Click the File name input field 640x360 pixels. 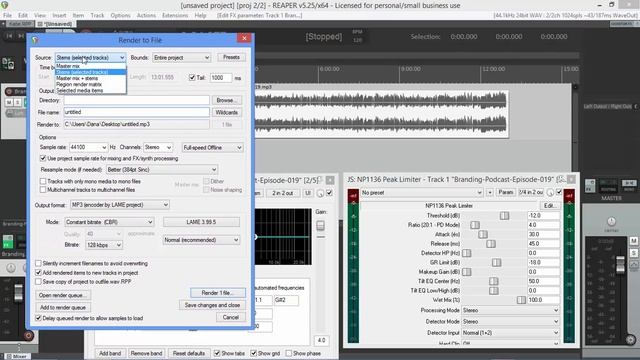[136, 112]
